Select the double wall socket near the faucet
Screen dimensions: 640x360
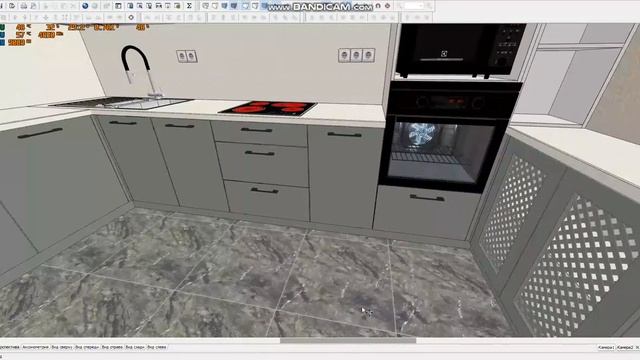(187, 56)
